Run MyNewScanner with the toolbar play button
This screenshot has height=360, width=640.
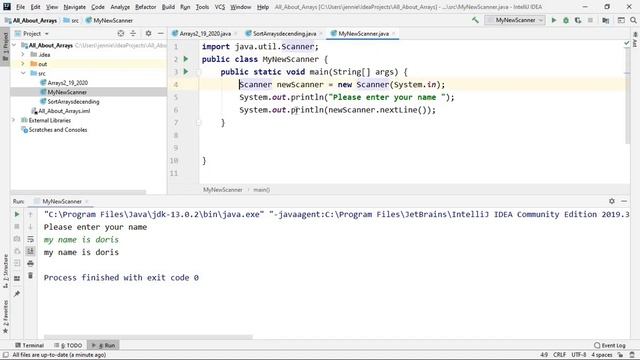(x=554, y=20)
